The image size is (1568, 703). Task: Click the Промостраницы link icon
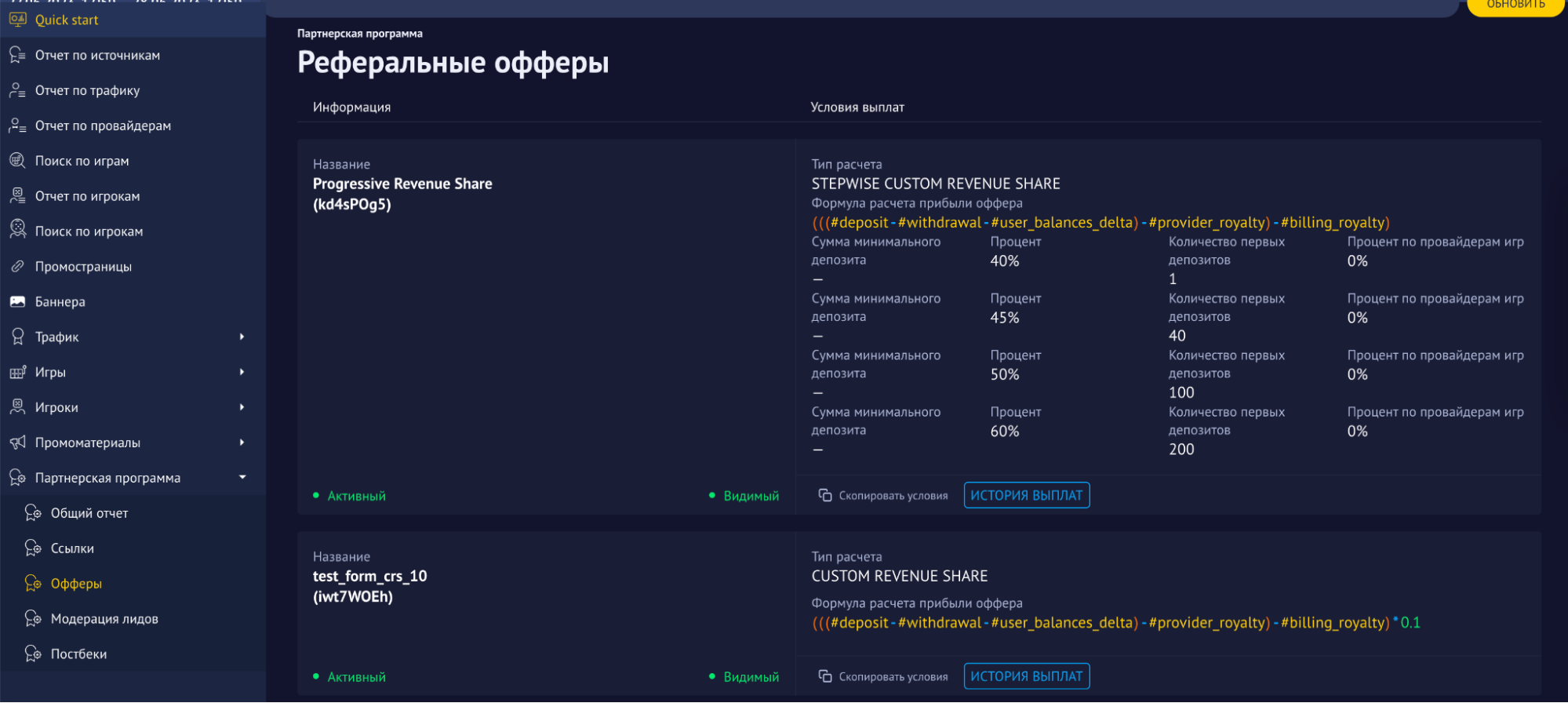pos(17,267)
